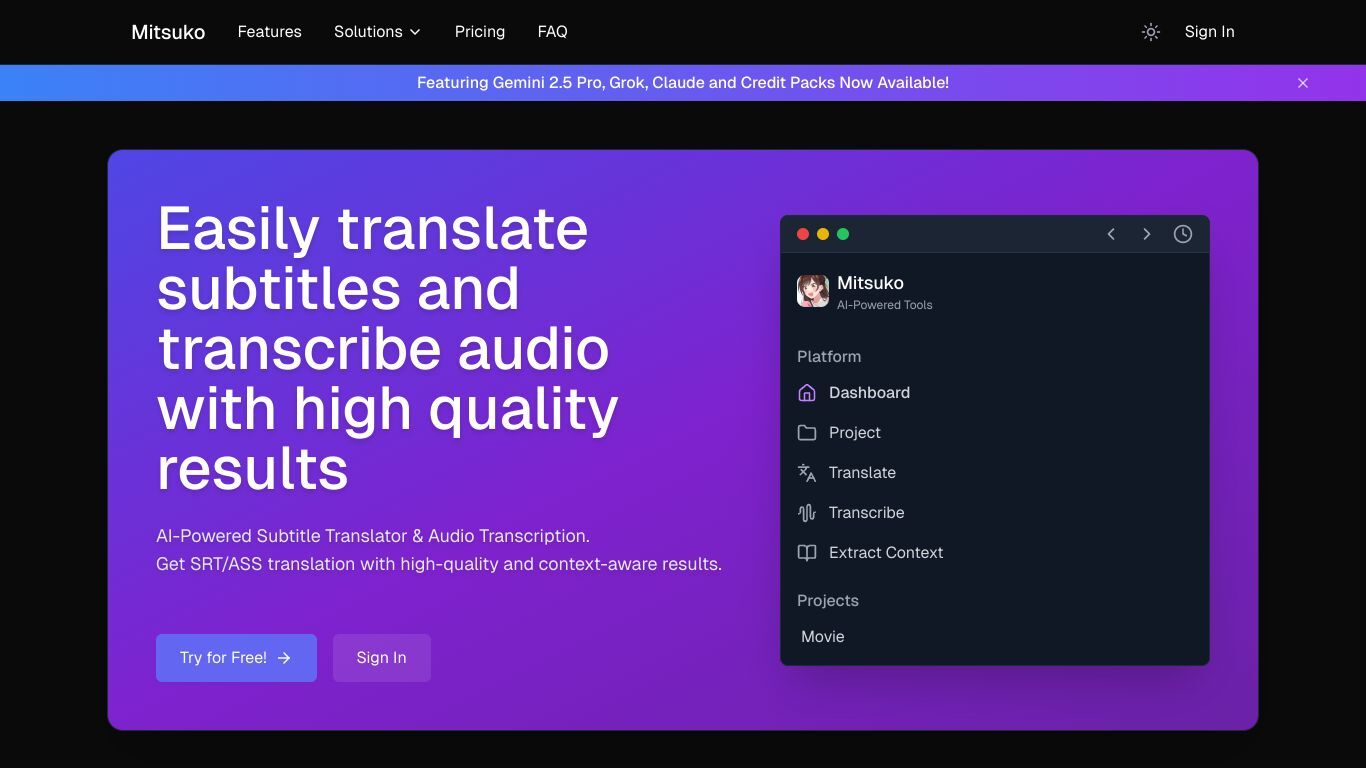Click the Translate label in sidebar
Image resolution: width=1366 pixels, height=768 pixels.
(x=862, y=473)
